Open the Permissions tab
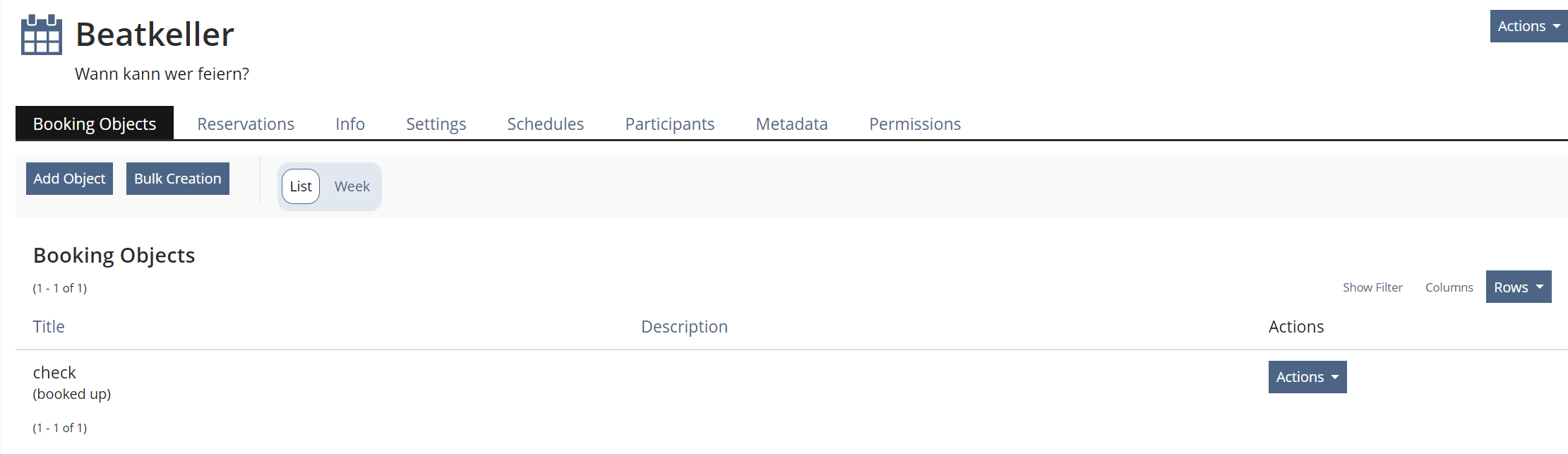This screenshot has width=1568, height=454. click(x=914, y=124)
